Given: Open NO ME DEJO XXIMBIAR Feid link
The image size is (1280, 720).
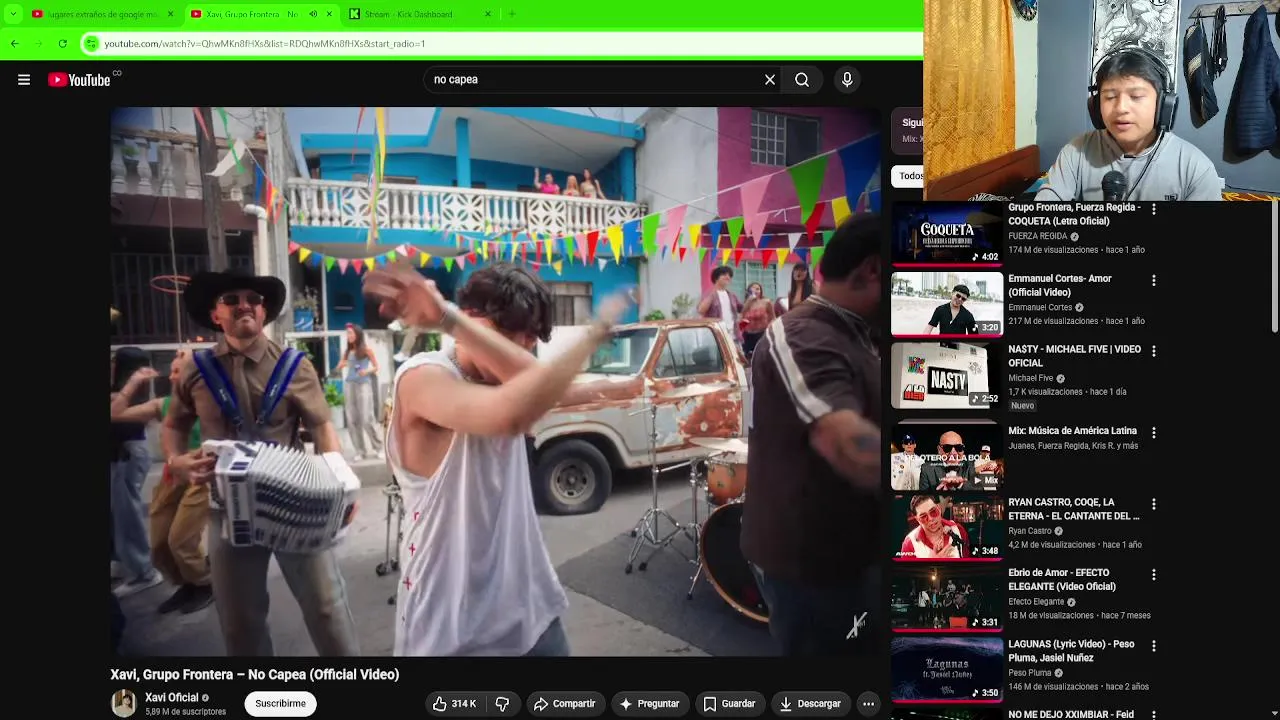Looking at the screenshot, I should point(1071,715).
